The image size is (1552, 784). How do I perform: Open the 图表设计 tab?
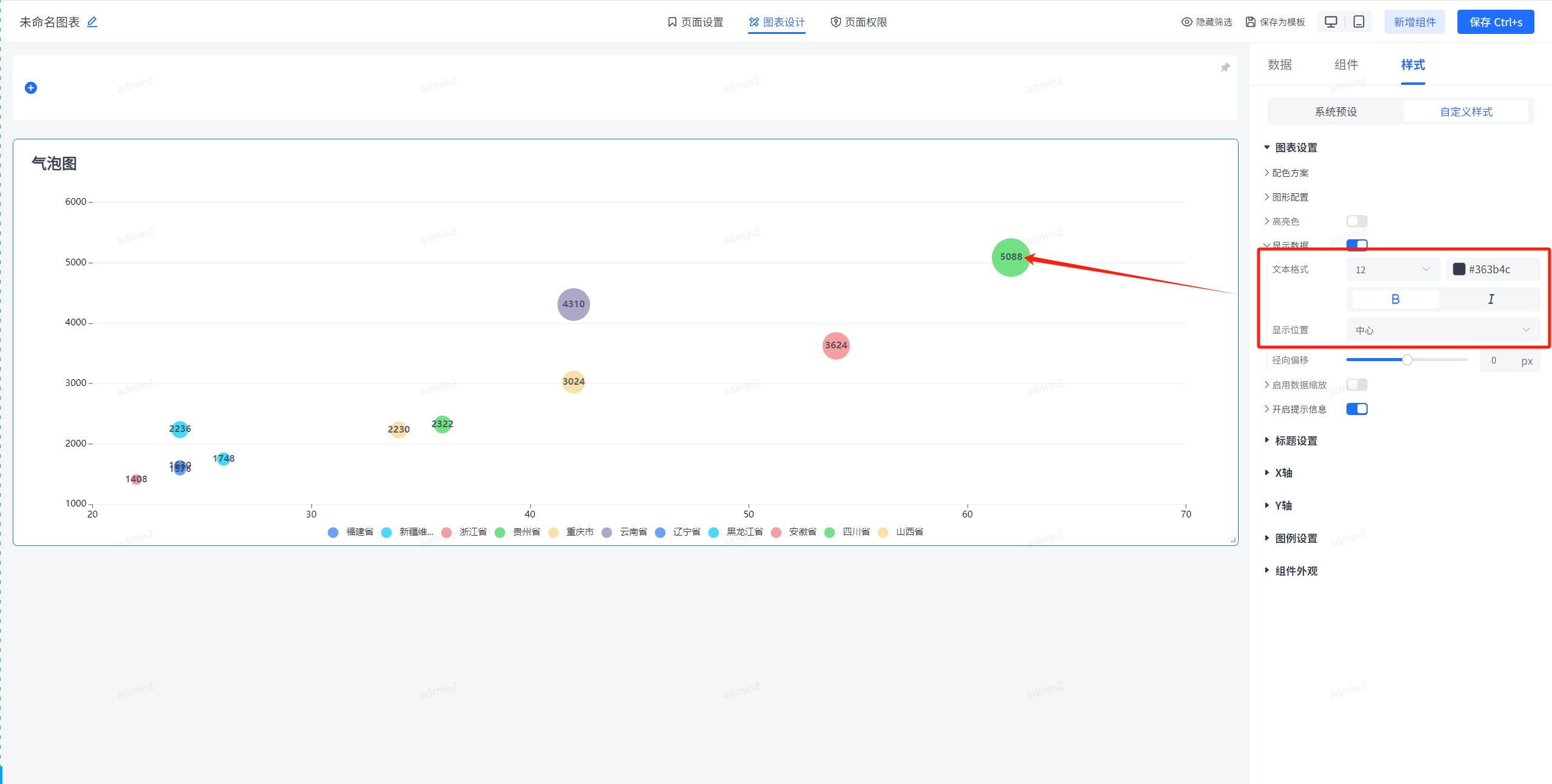[777, 22]
